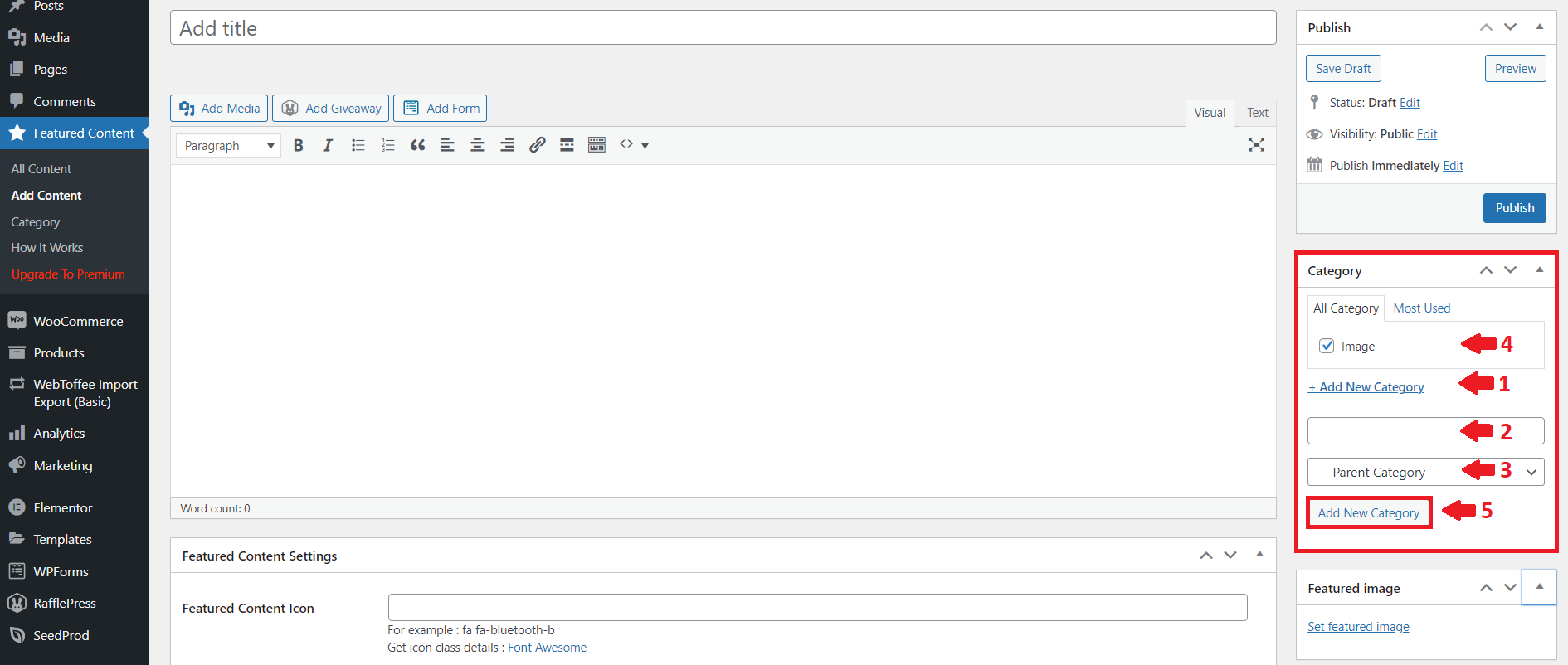The height and width of the screenshot is (665, 1568).
Task: Select the Most Used tab
Action: click(1422, 308)
